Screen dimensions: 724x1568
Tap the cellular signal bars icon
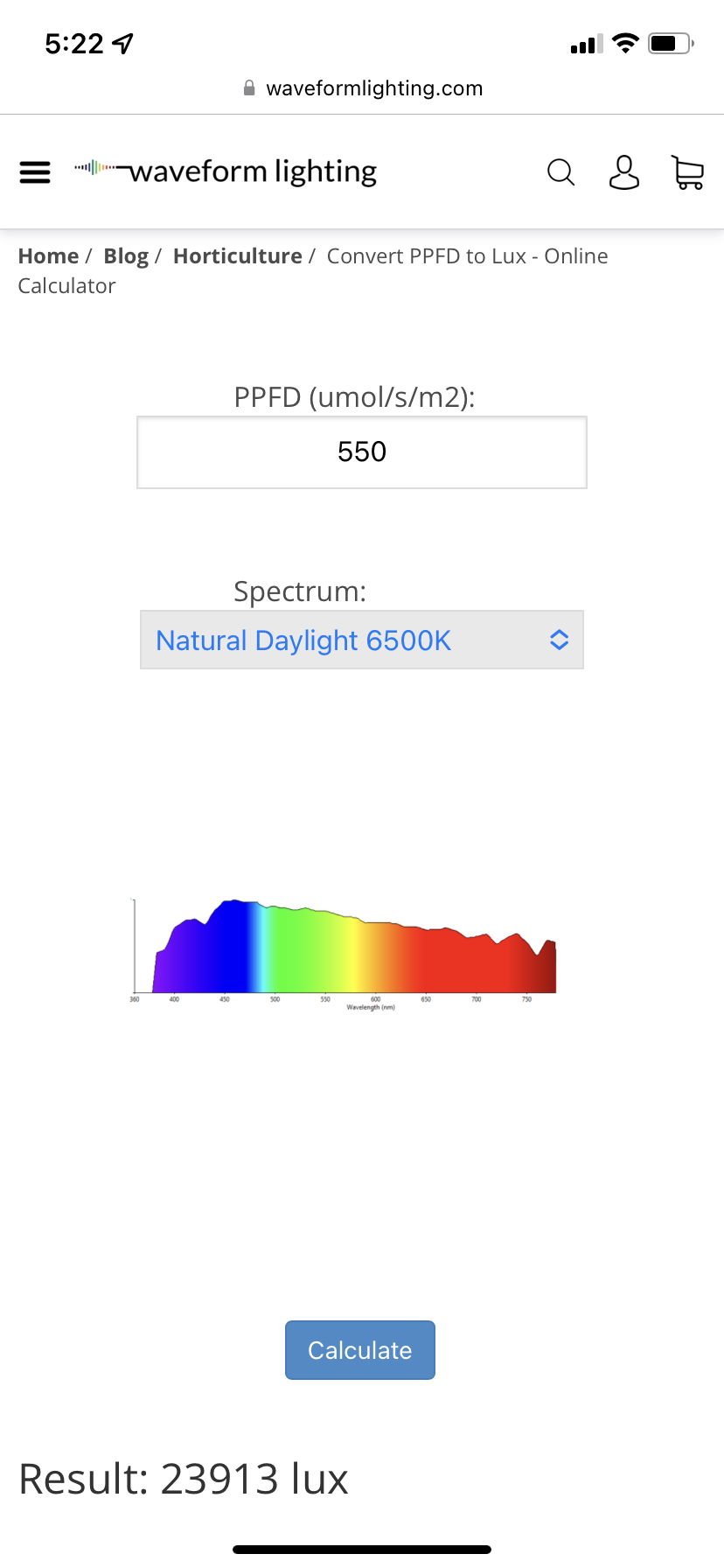pyautogui.click(x=586, y=45)
